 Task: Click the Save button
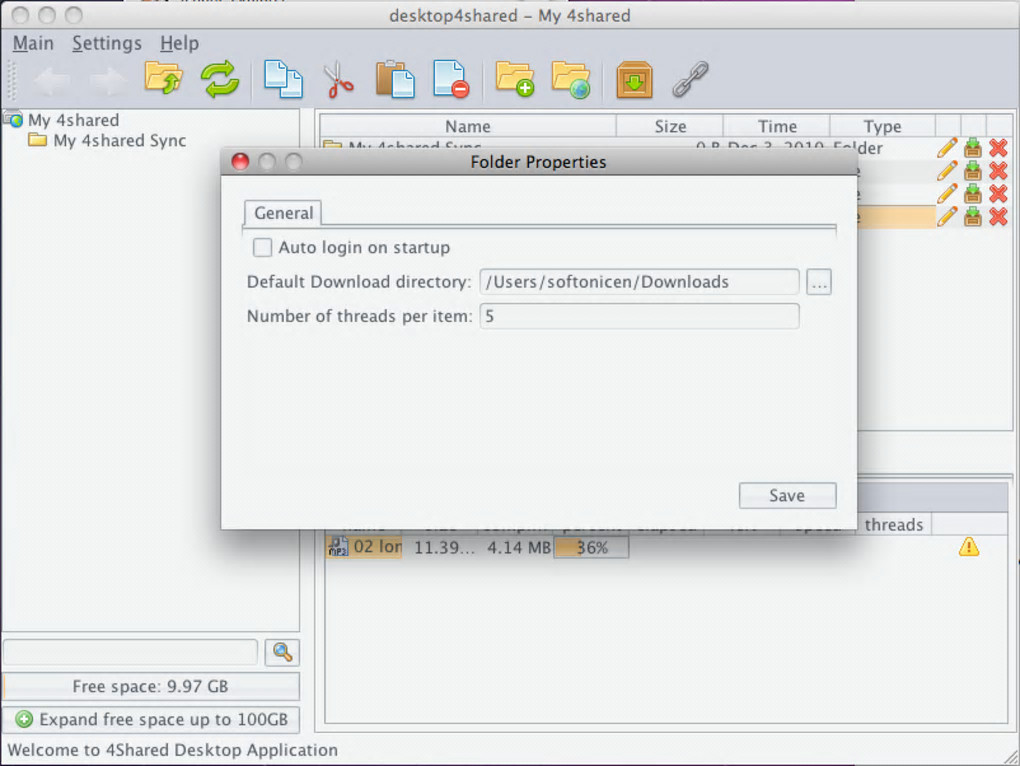(787, 495)
